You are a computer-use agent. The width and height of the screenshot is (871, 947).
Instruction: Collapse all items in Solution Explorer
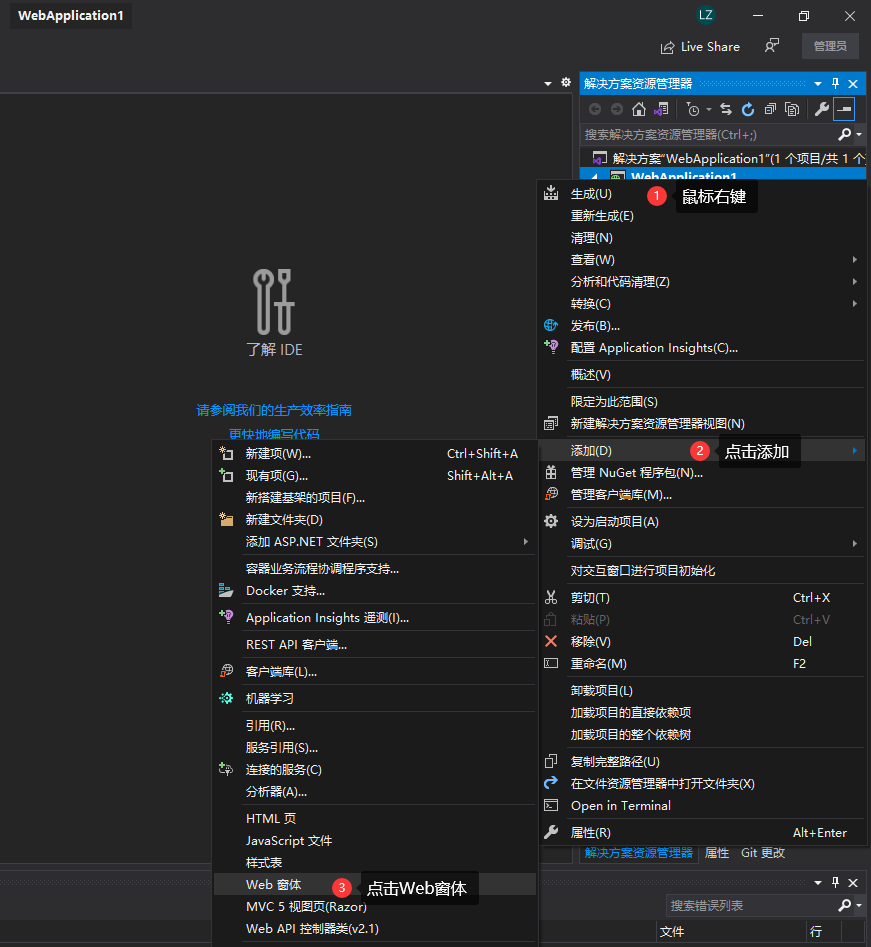(770, 109)
